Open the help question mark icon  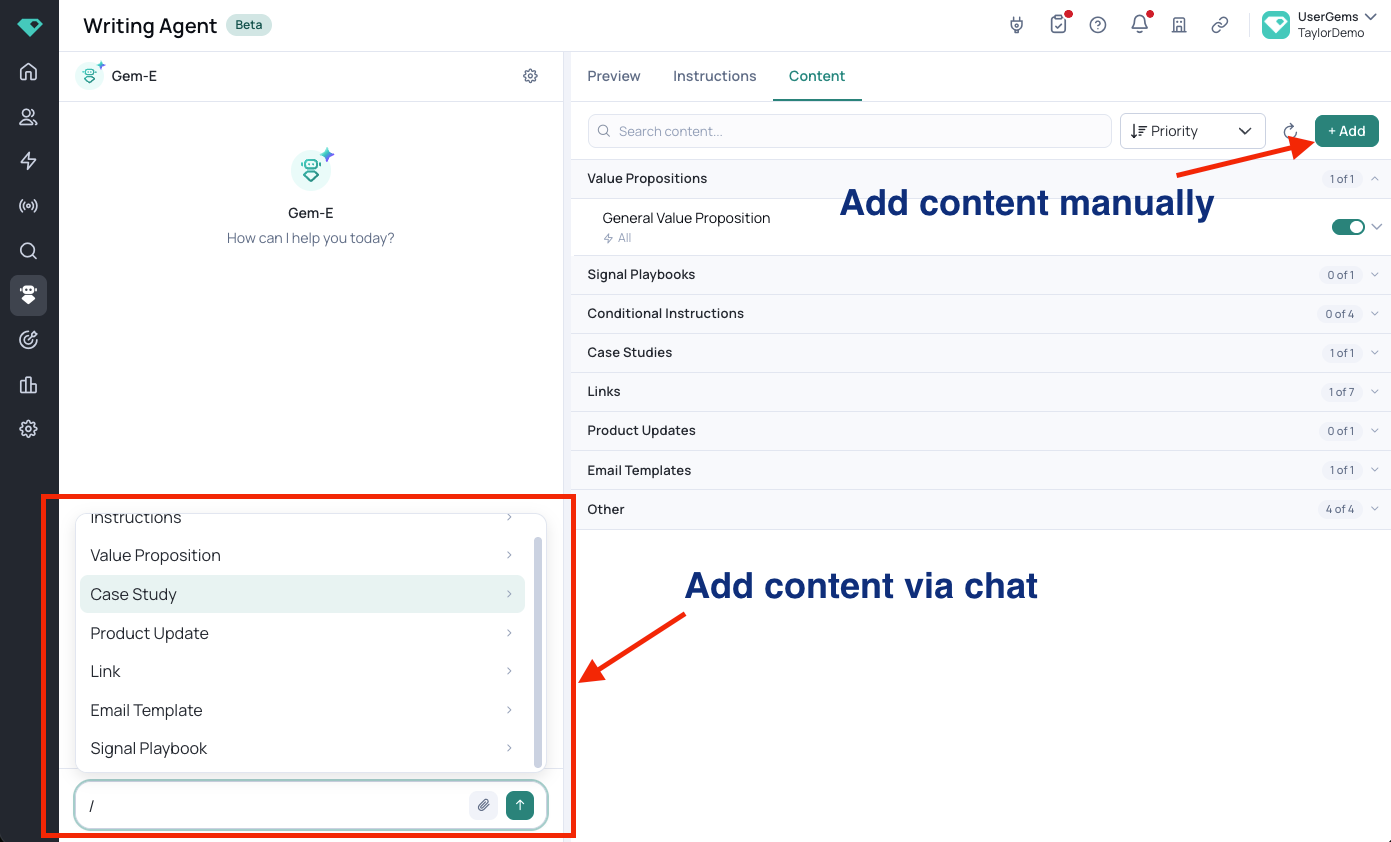[1098, 25]
